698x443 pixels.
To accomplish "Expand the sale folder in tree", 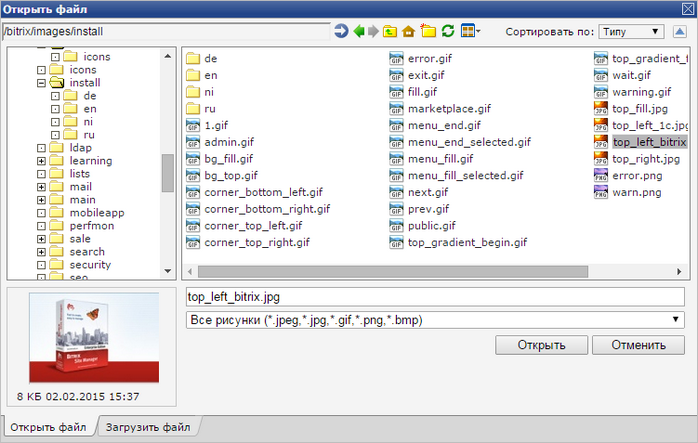I will tap(41, 239).
